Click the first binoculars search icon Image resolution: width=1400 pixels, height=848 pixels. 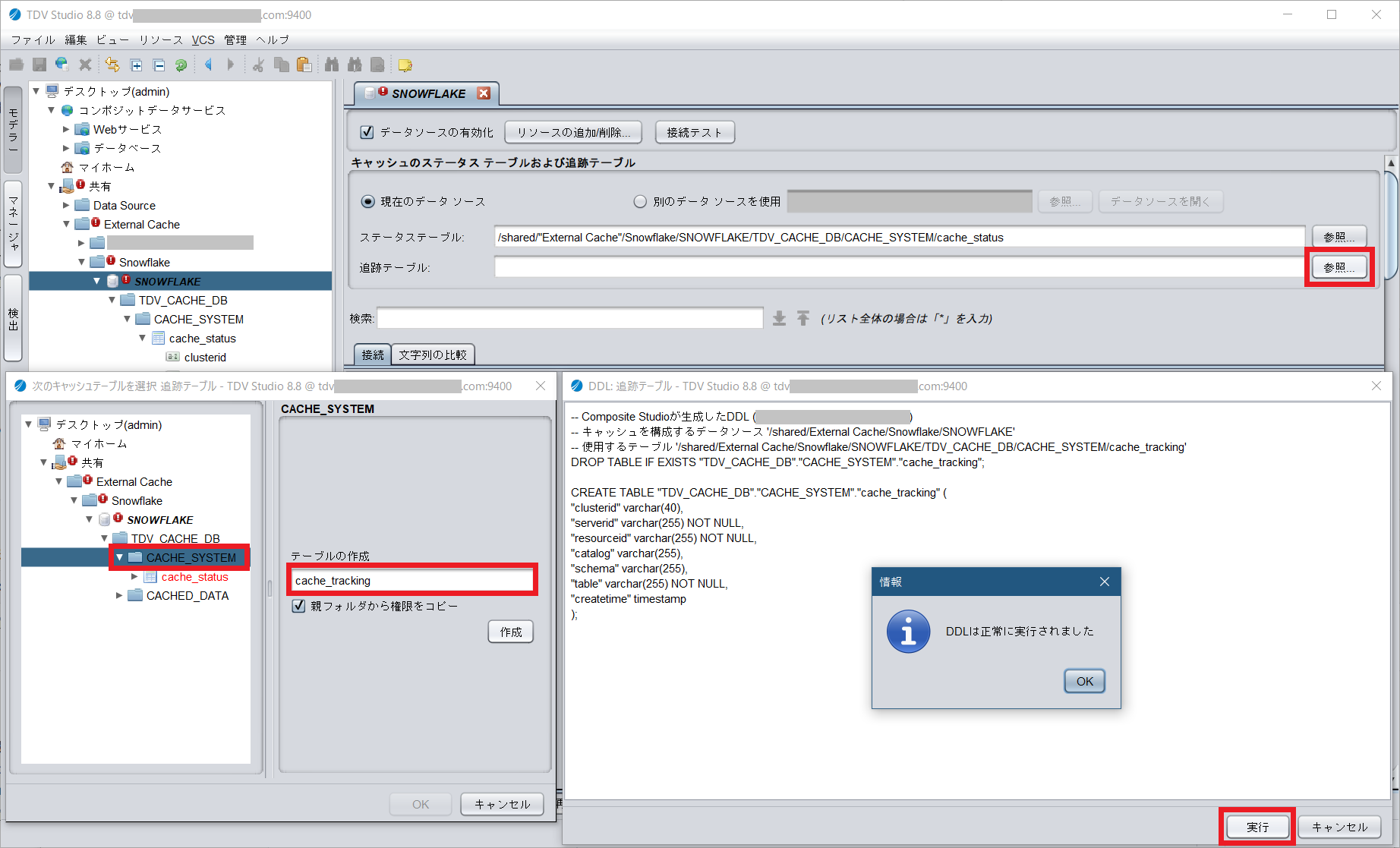(331, 65)
